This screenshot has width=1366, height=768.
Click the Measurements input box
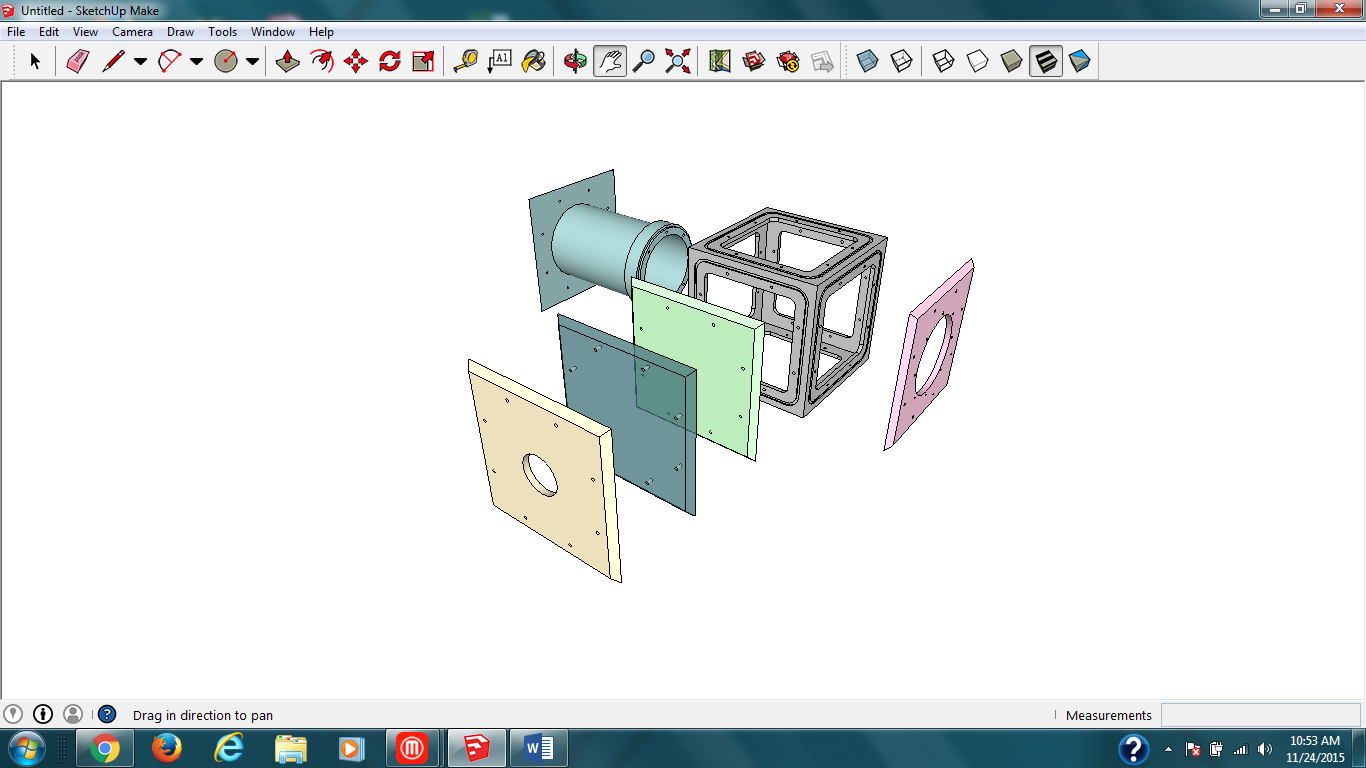[x=1259, y=715]
